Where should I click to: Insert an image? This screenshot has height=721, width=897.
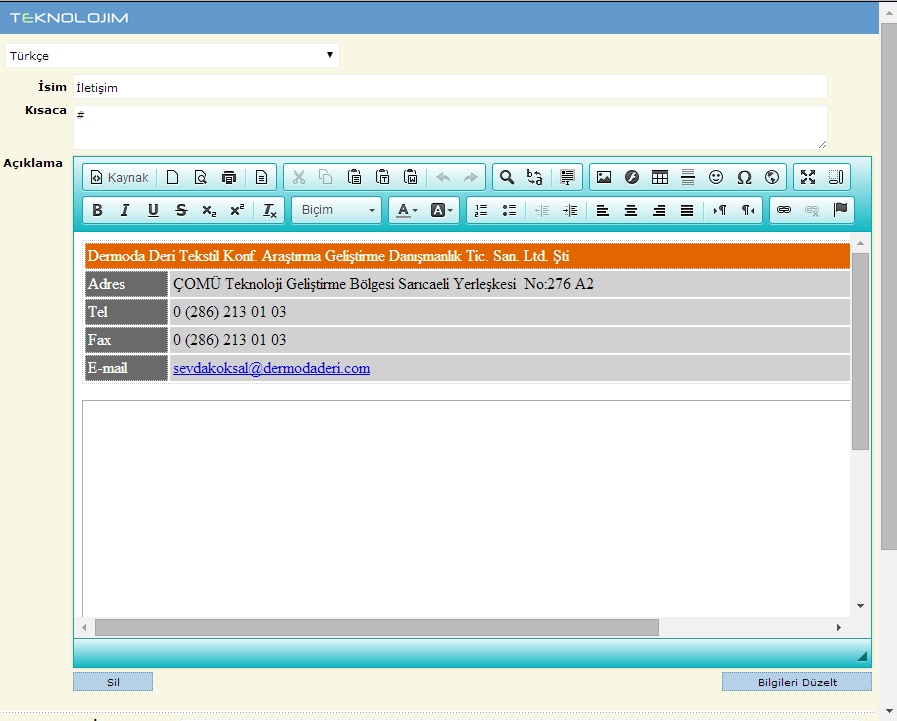point(604,177)
